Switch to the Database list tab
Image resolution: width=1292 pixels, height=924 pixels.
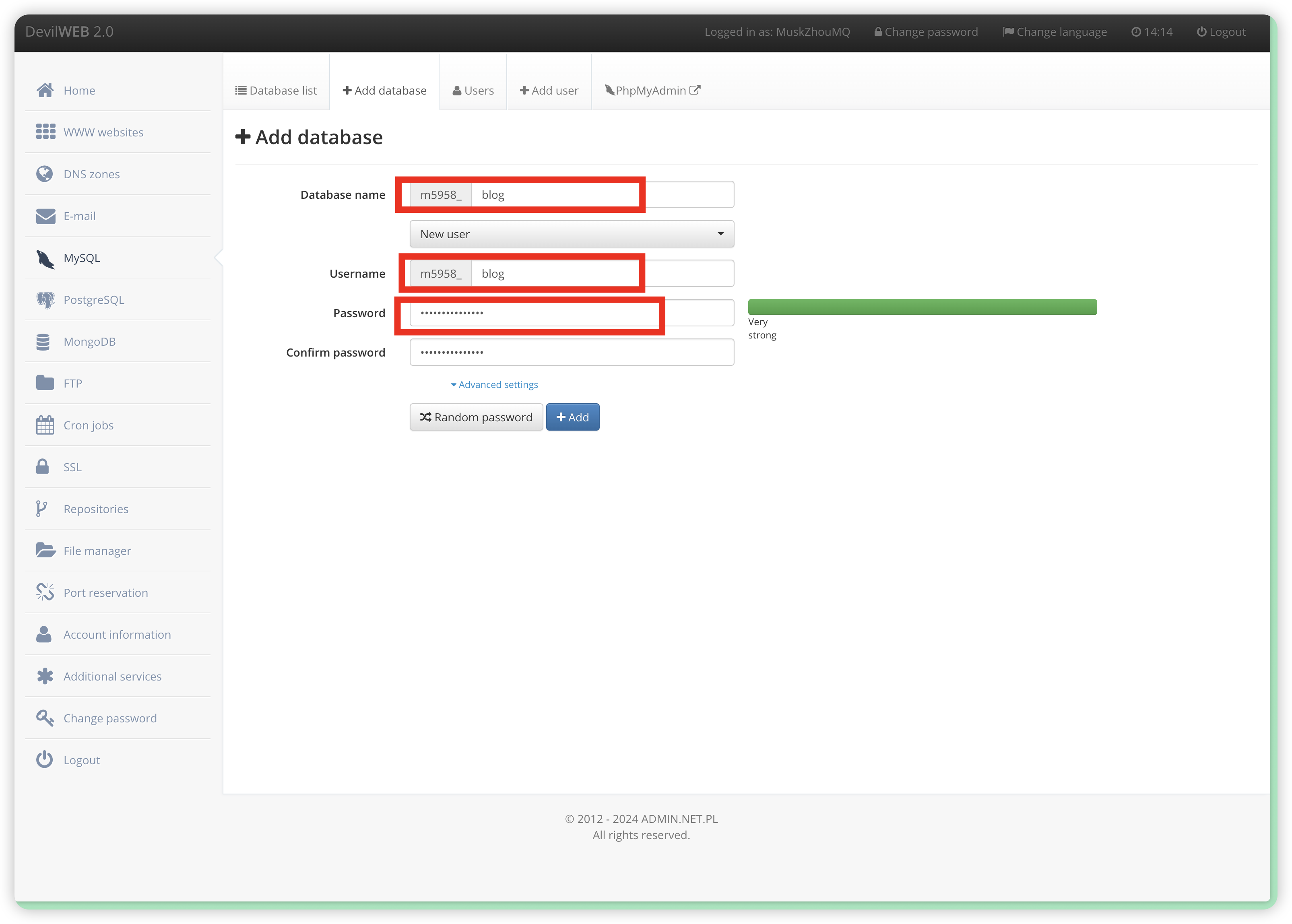pos(276,91)
